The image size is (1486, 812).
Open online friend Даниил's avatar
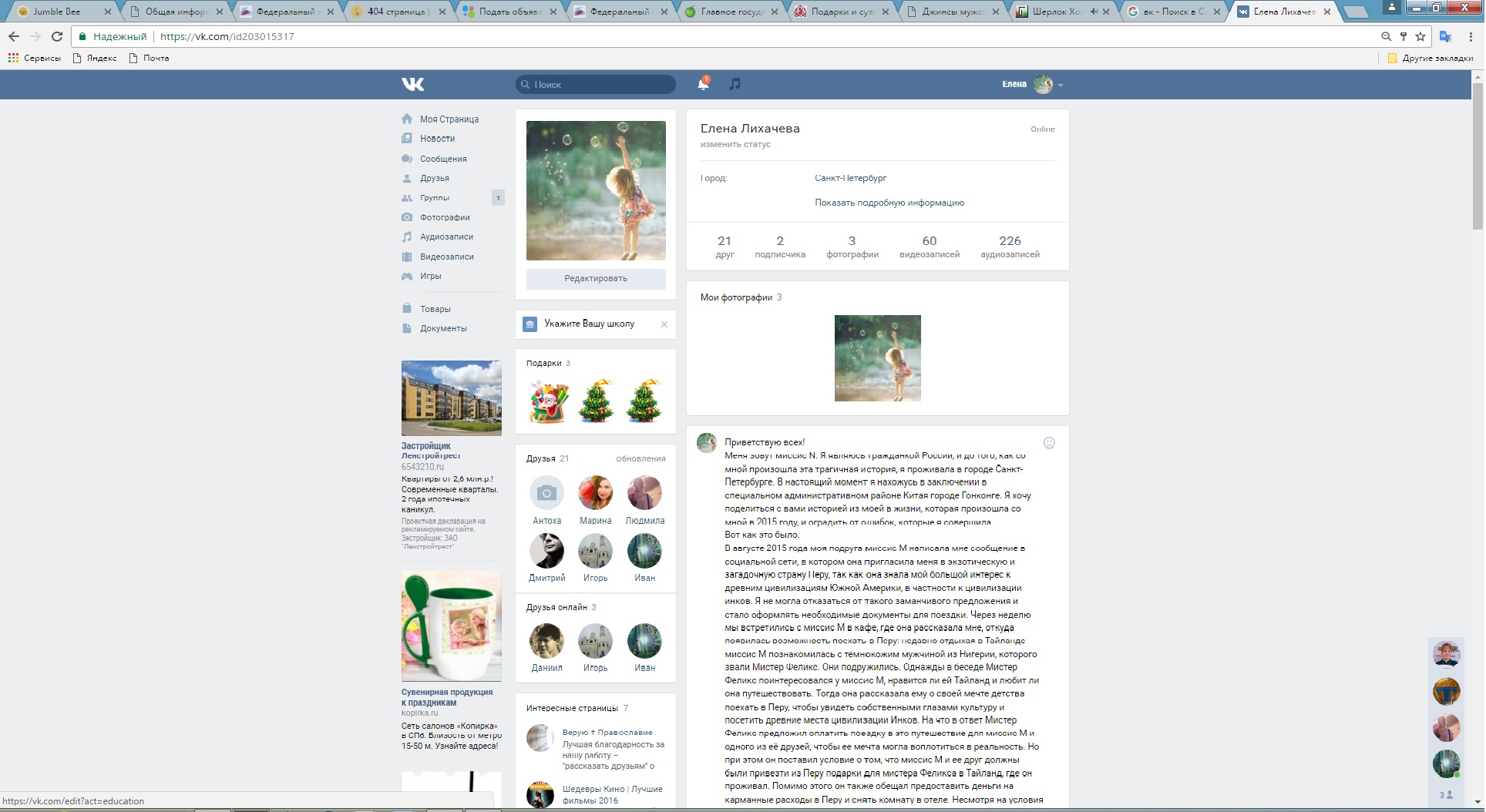pyautogui.click(x=547, y=641)
